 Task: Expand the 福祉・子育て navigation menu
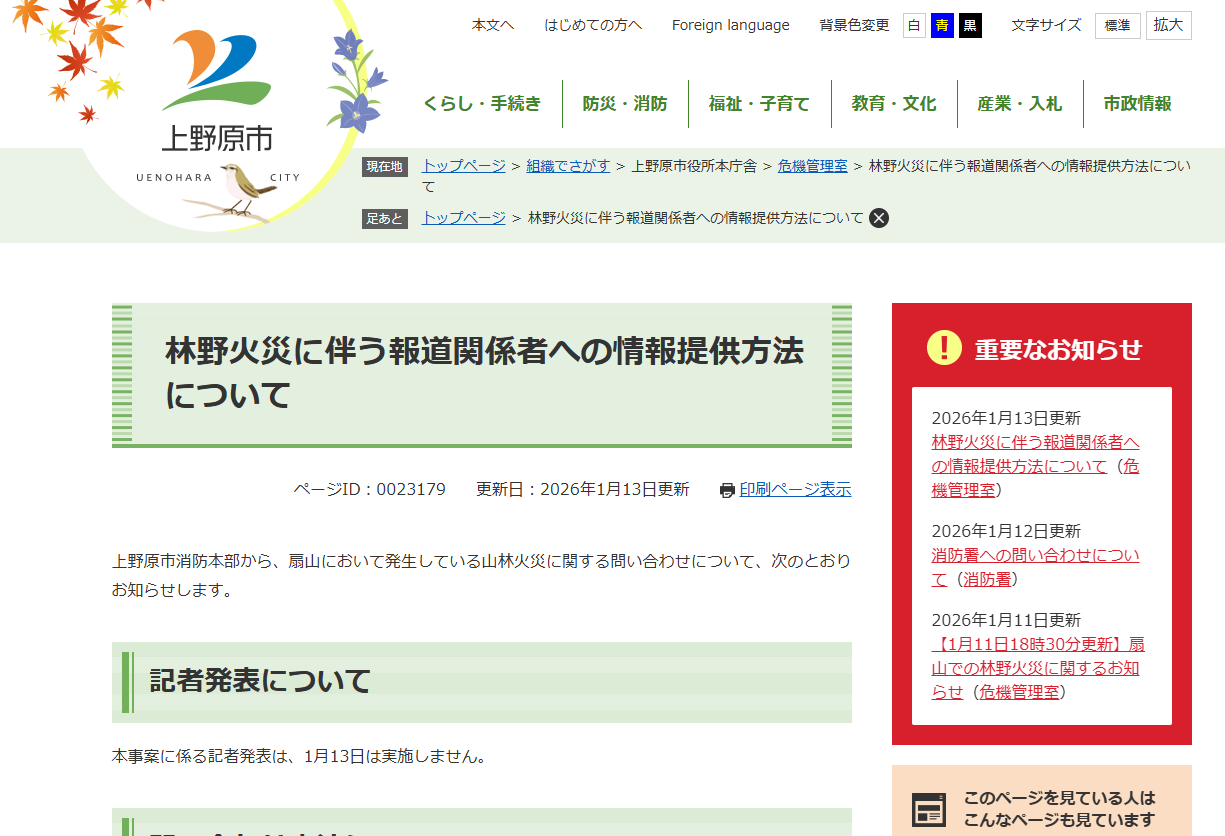(759, 104)
